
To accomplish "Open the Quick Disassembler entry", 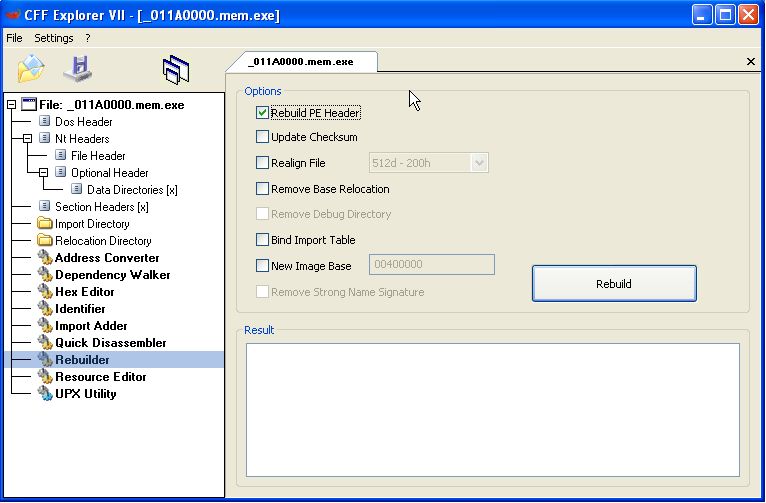I will pyautogui.click(x=110, y=343).
